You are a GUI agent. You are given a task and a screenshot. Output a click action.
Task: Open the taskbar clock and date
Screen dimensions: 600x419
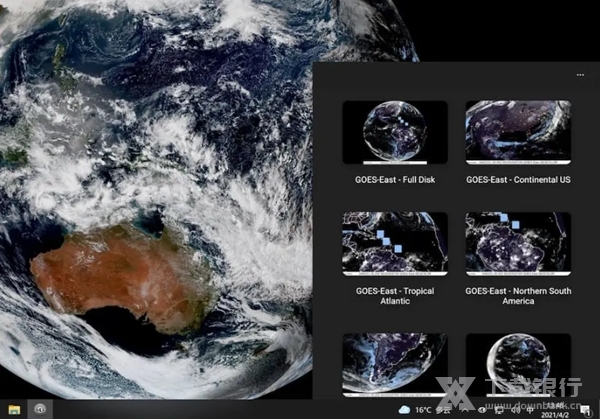coord(553,410)
